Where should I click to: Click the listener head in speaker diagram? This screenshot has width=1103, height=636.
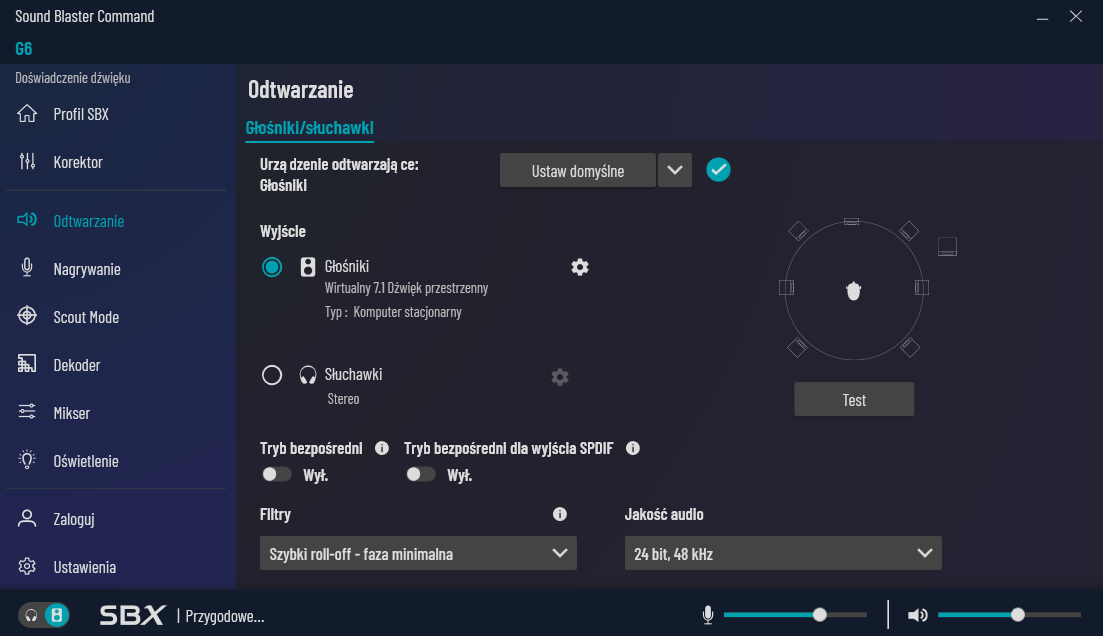853,291
